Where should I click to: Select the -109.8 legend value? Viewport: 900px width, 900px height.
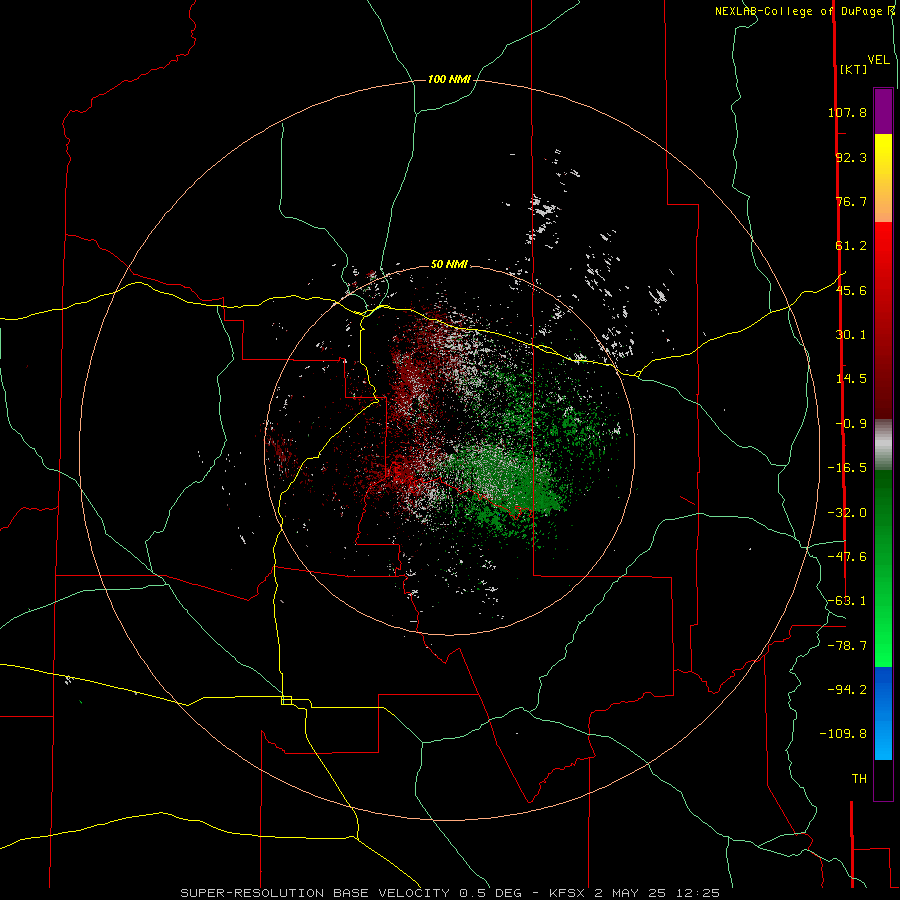coord(843,734)
